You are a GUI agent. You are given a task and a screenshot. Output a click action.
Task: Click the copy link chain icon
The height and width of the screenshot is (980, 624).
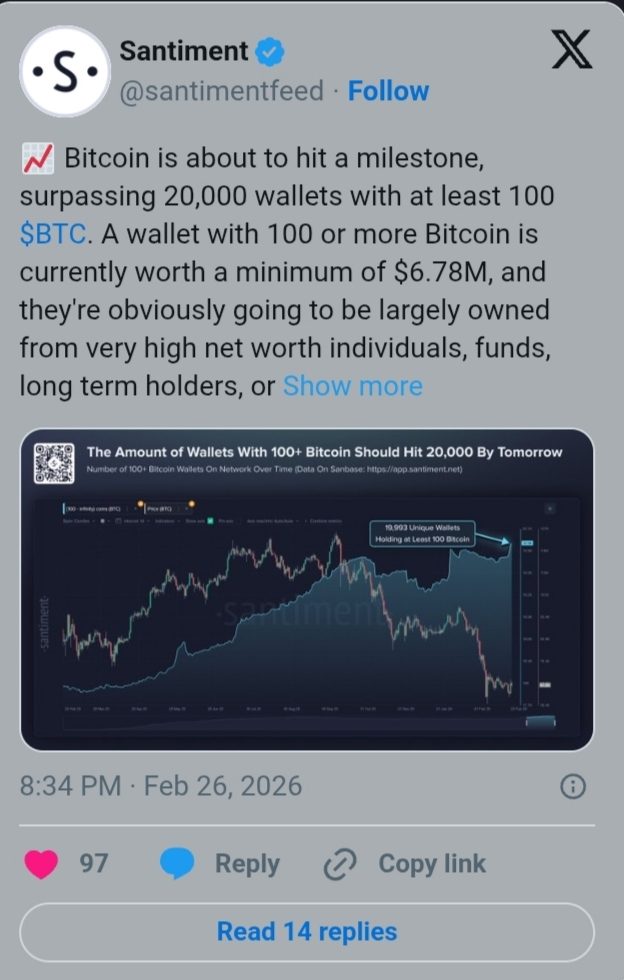click(x=340, y=864)
